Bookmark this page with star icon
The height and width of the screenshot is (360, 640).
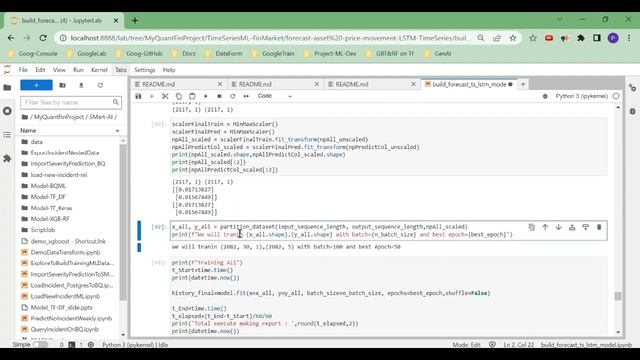pyautogui.click(x=513, y=38)
